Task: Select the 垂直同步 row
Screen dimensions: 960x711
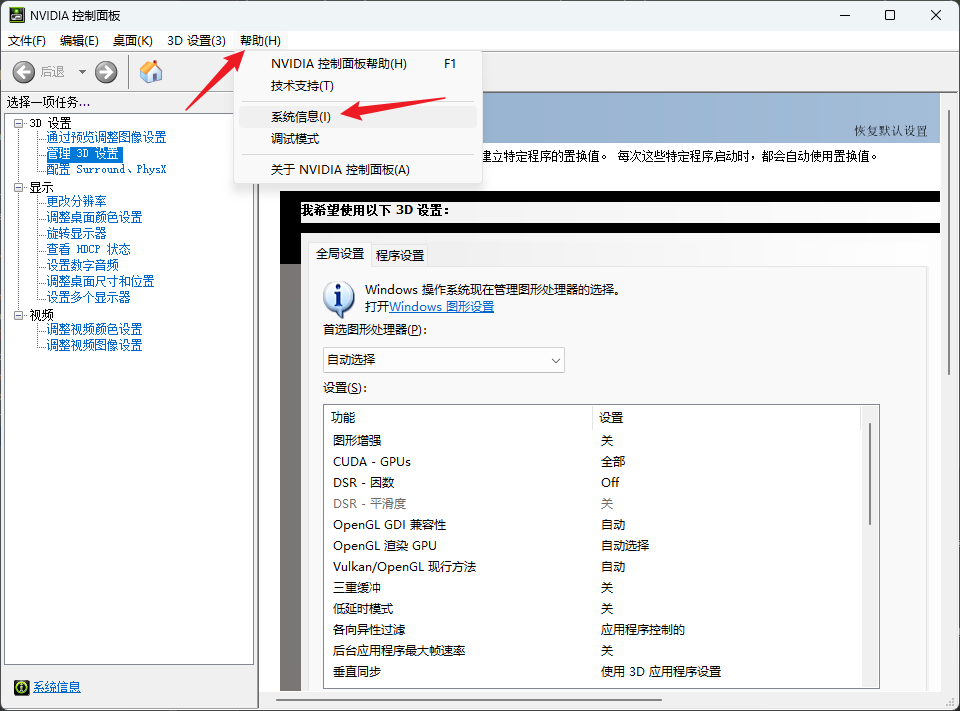Action: (594, 672)
